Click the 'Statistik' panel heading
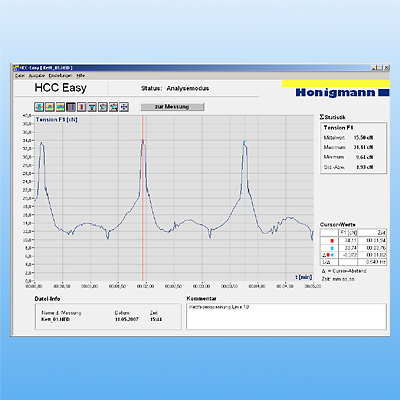 333,117
